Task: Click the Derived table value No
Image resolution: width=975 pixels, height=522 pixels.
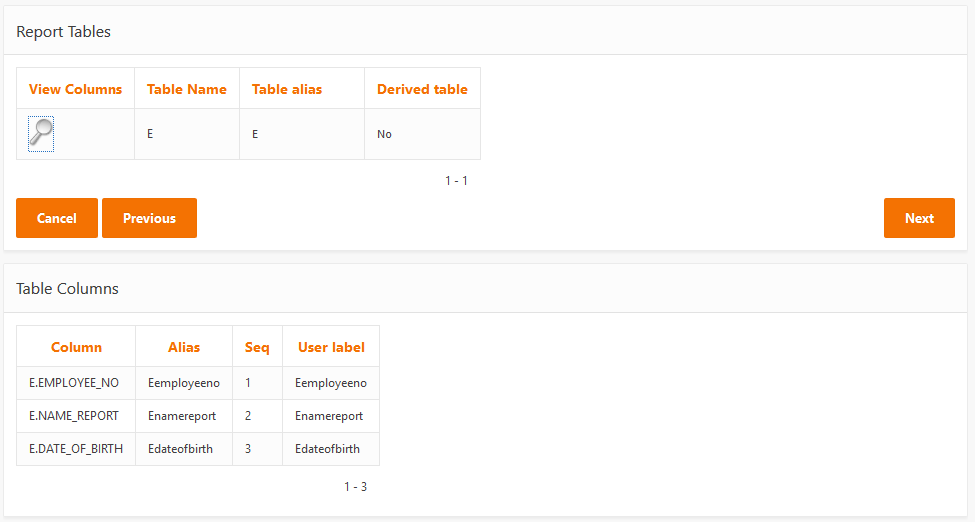Action: point(385,134)
